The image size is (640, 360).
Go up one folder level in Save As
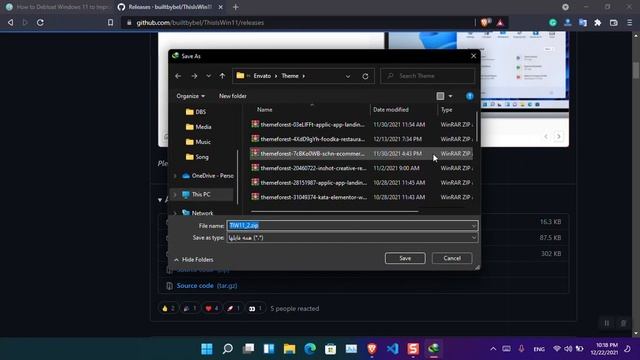point(222,76)
